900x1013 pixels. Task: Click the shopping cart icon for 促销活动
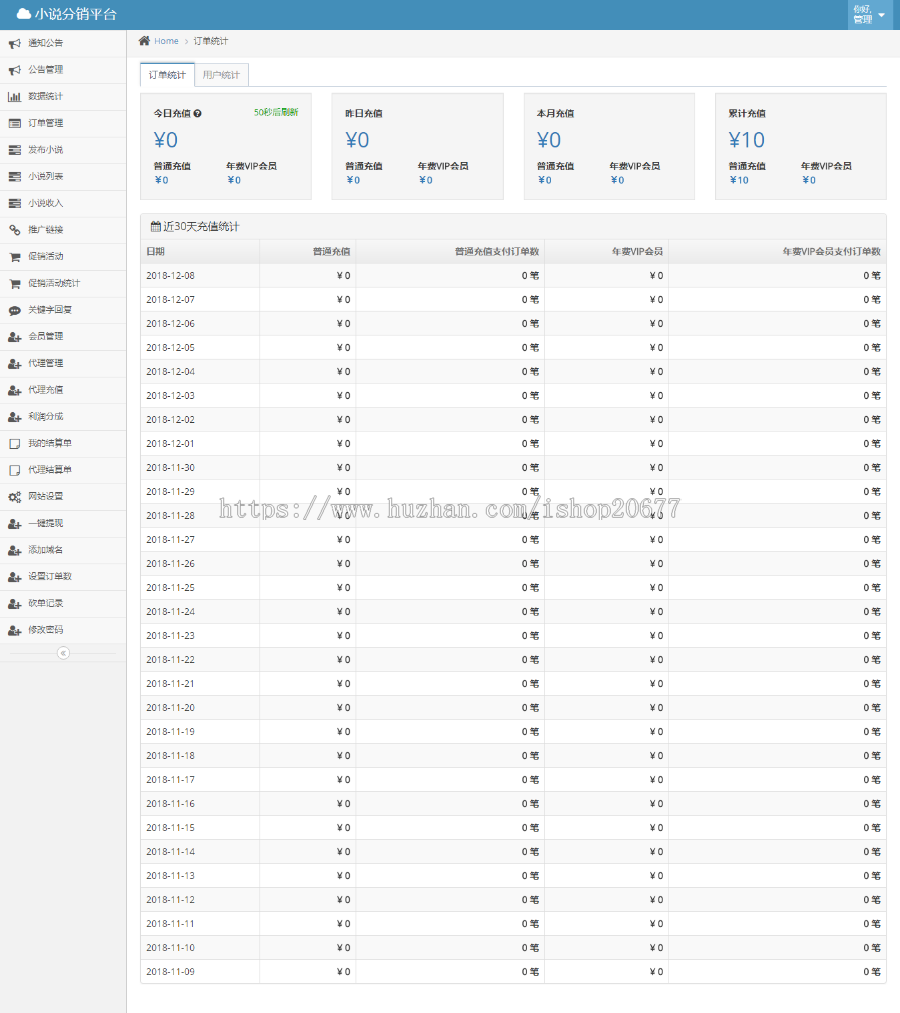click(x=14, y=256)
